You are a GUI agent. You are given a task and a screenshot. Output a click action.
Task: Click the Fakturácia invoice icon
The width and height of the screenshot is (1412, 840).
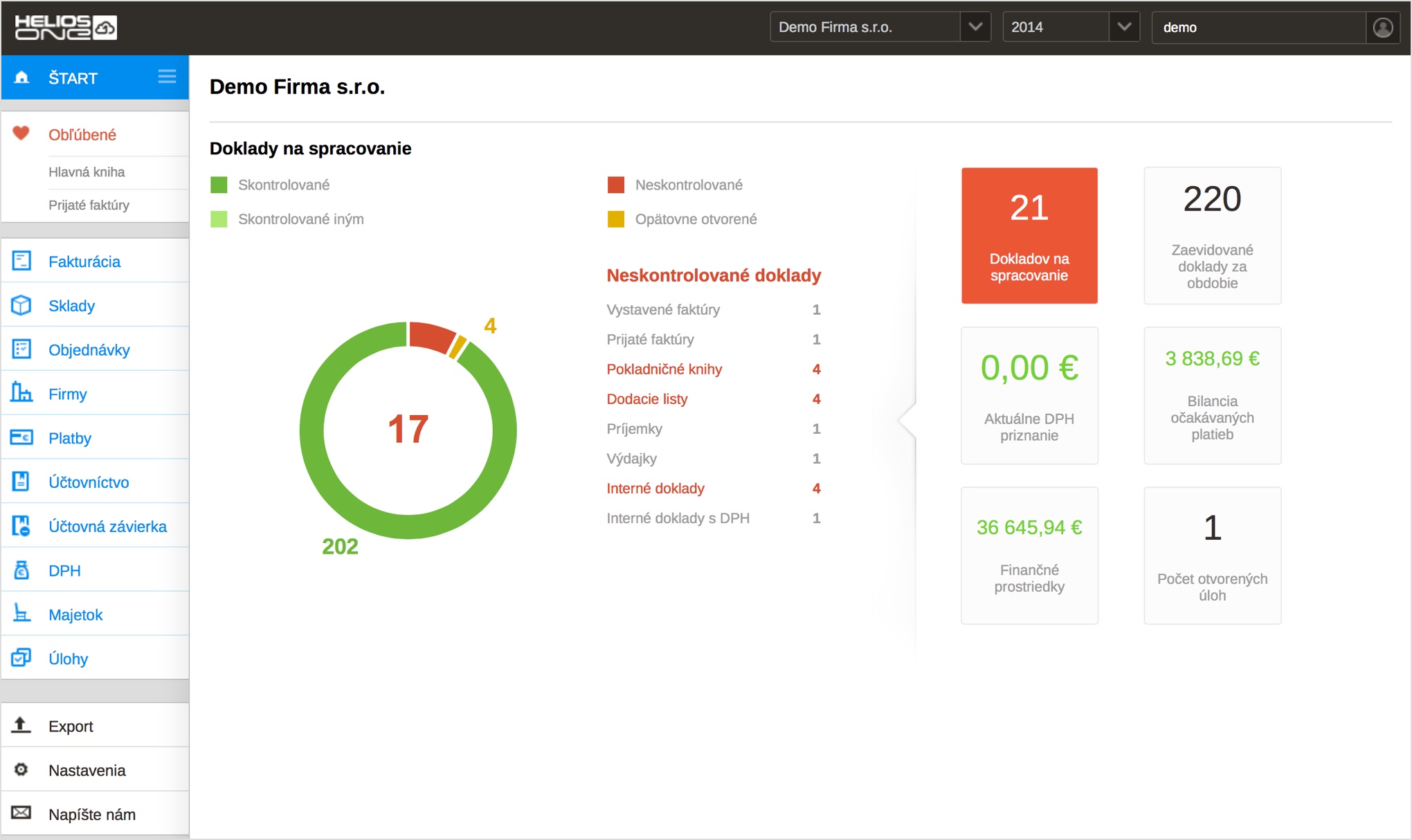(21, 261)
